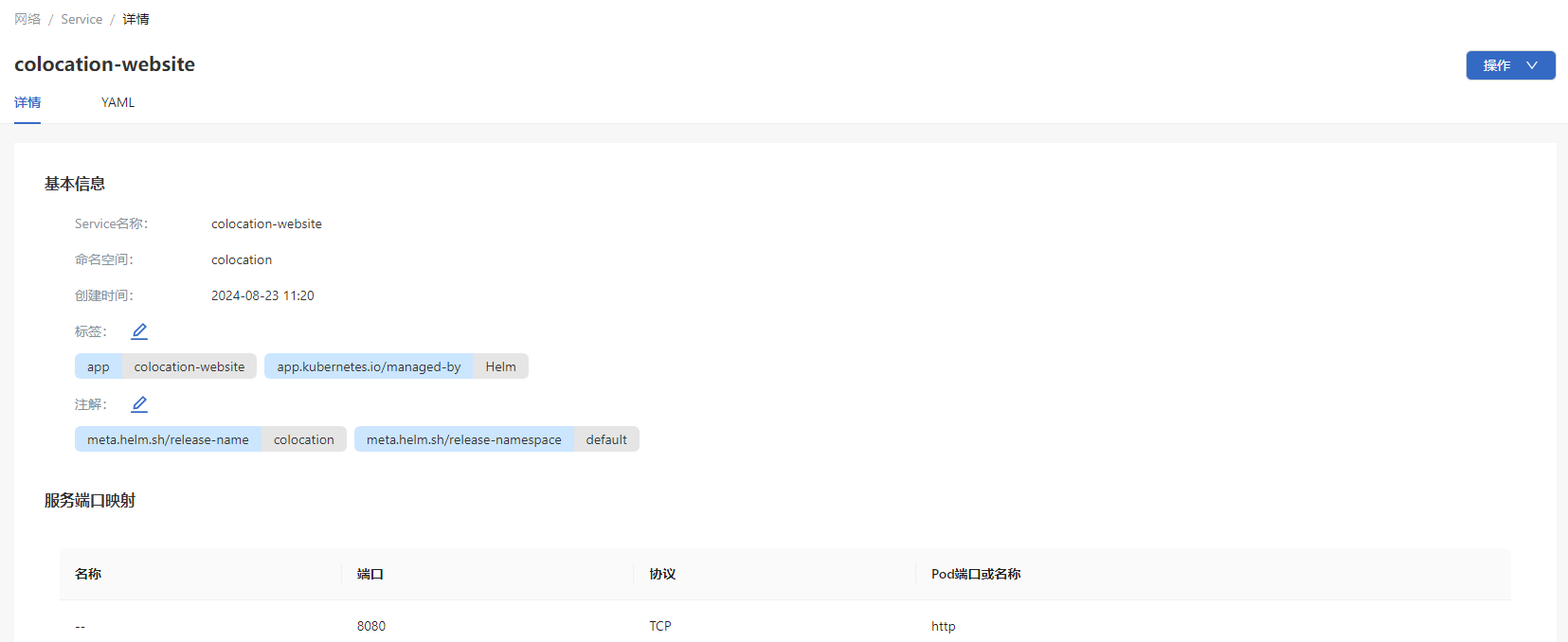The height and width of the screenshot is (642, 1568).
Task: Click the 名称 column header
Action: click(x=88, y=574)
